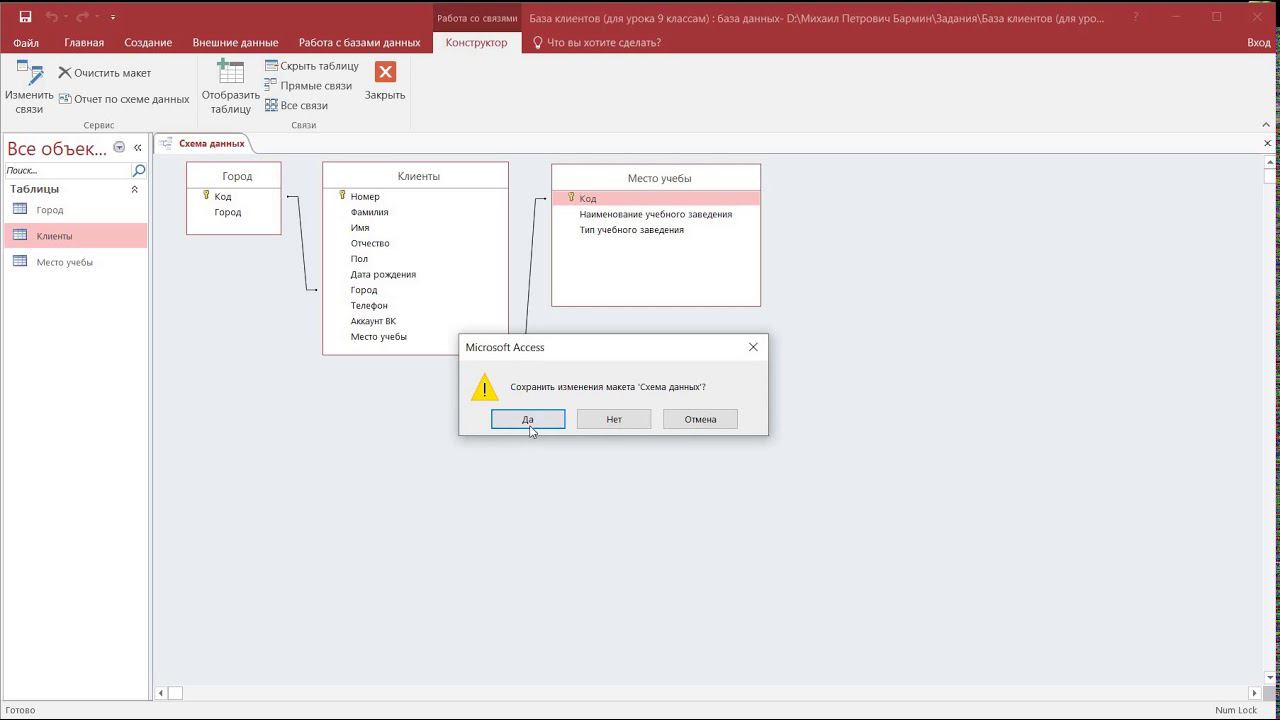
Task: Click the Схема данных document tab
Action: (x=203, y=144)
